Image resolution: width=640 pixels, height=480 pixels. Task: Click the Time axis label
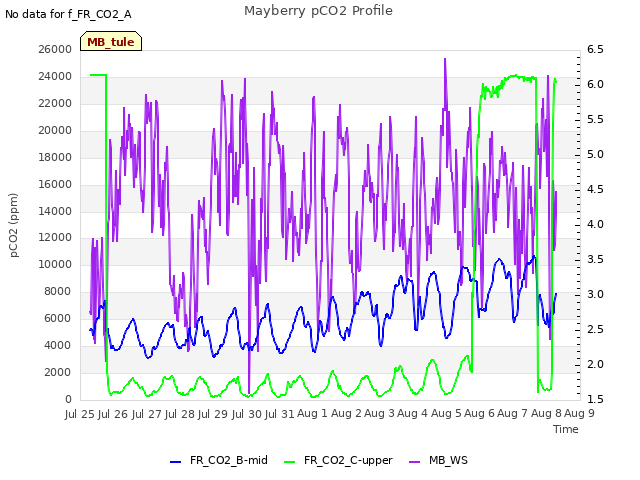pyautogui.click(x=566, y=429)
